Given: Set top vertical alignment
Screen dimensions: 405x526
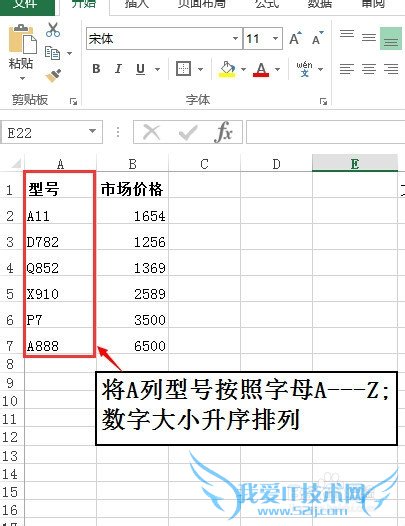Looking at the screenshot, I should pyautogui.click(x=347, y=34).
